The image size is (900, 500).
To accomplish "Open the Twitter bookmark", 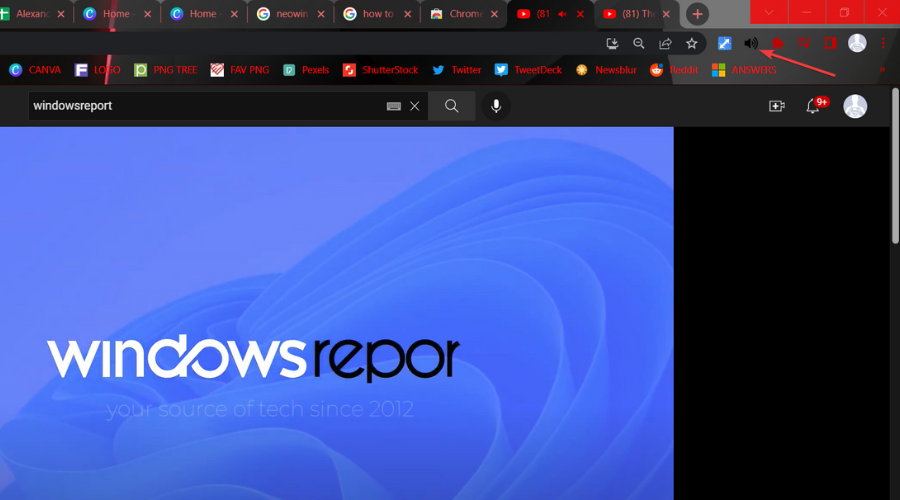I will pyautogui.click(x=457, y=70).
